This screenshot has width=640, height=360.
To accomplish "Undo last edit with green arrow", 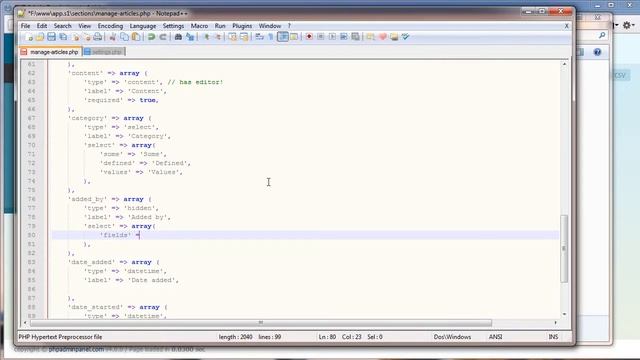I will [151, 37].
